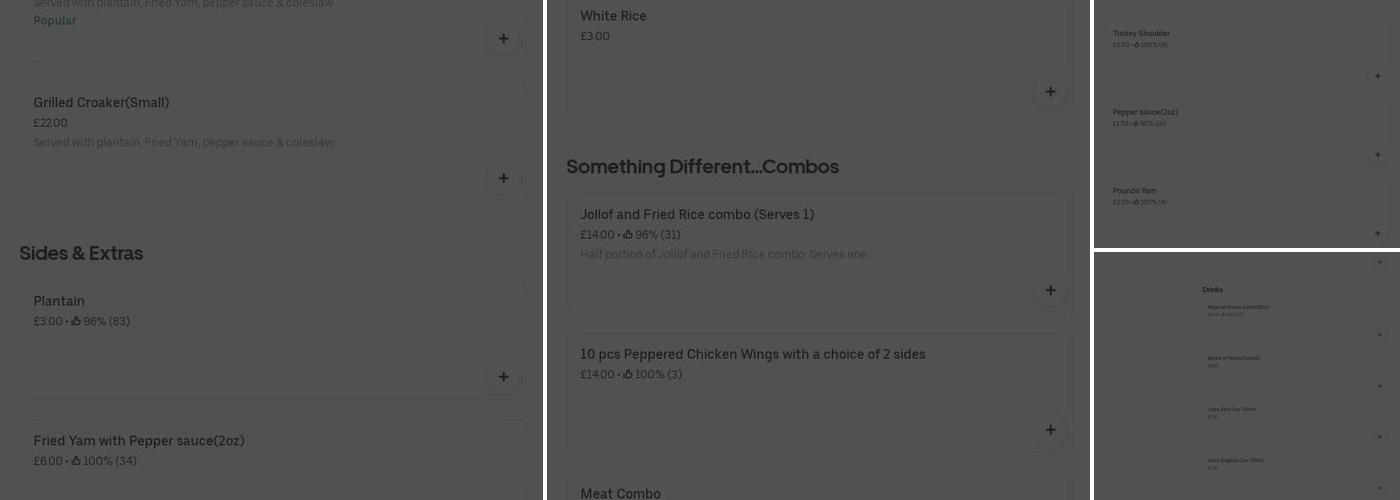Add Turkey Shoulder using plus icon
This screenshot has width=1400, height=500.
(x=1377, y=76)
